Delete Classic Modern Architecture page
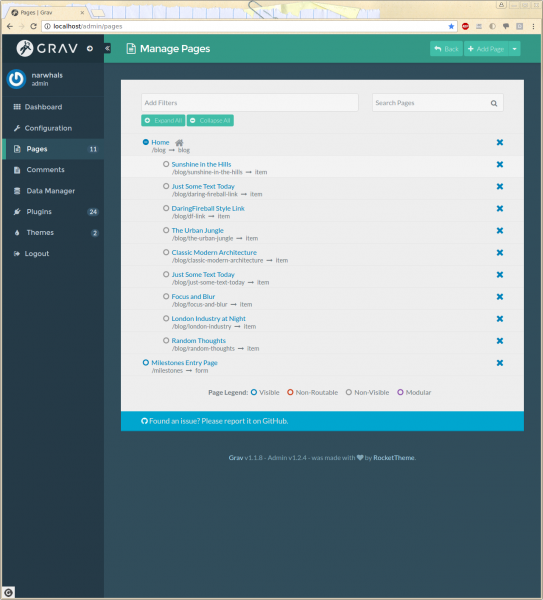 (x=500, y=253)
